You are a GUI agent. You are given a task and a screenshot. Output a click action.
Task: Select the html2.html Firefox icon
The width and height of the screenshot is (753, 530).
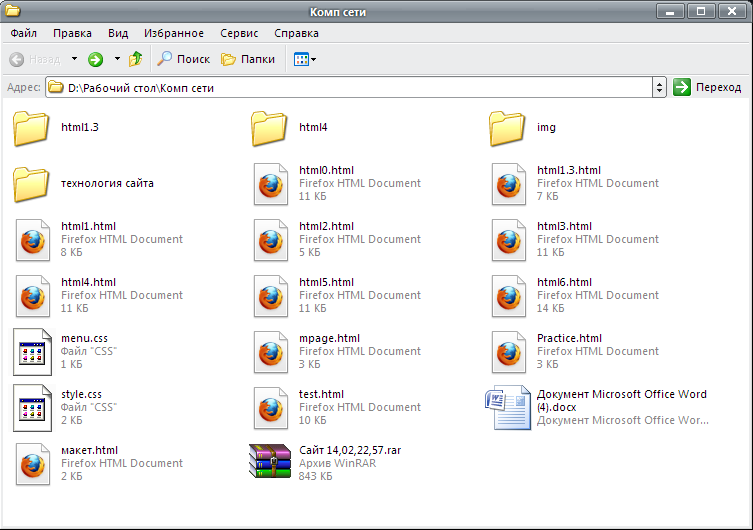pyautogui.click(x=271, y=241)
